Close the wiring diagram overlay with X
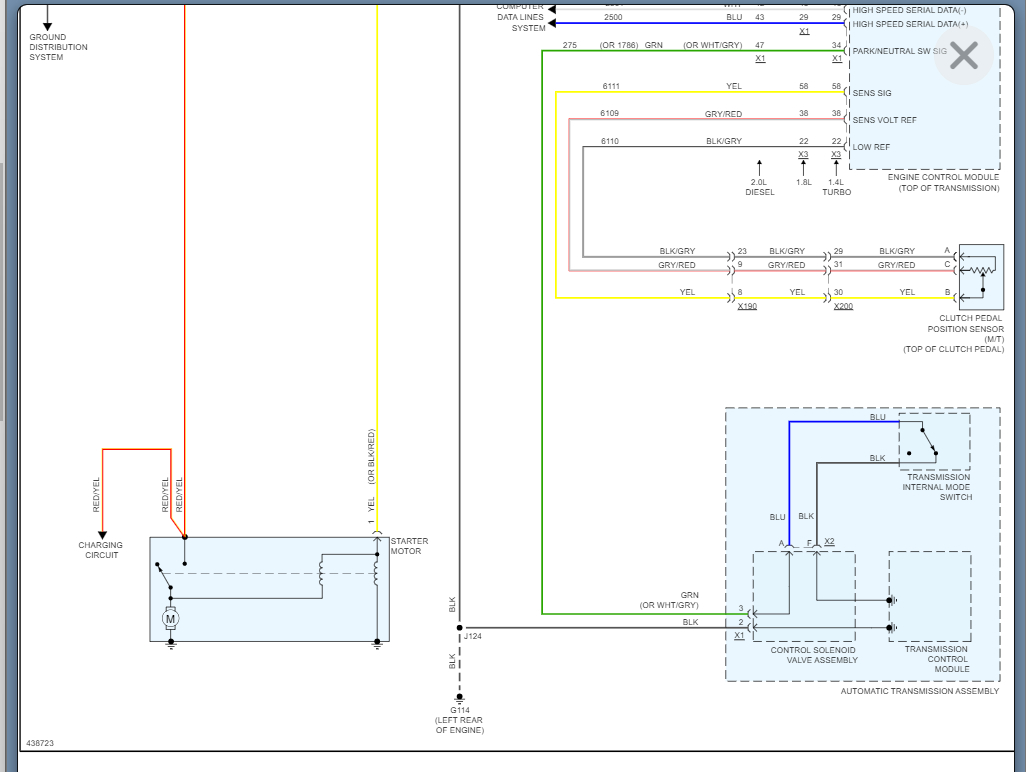 964,56
